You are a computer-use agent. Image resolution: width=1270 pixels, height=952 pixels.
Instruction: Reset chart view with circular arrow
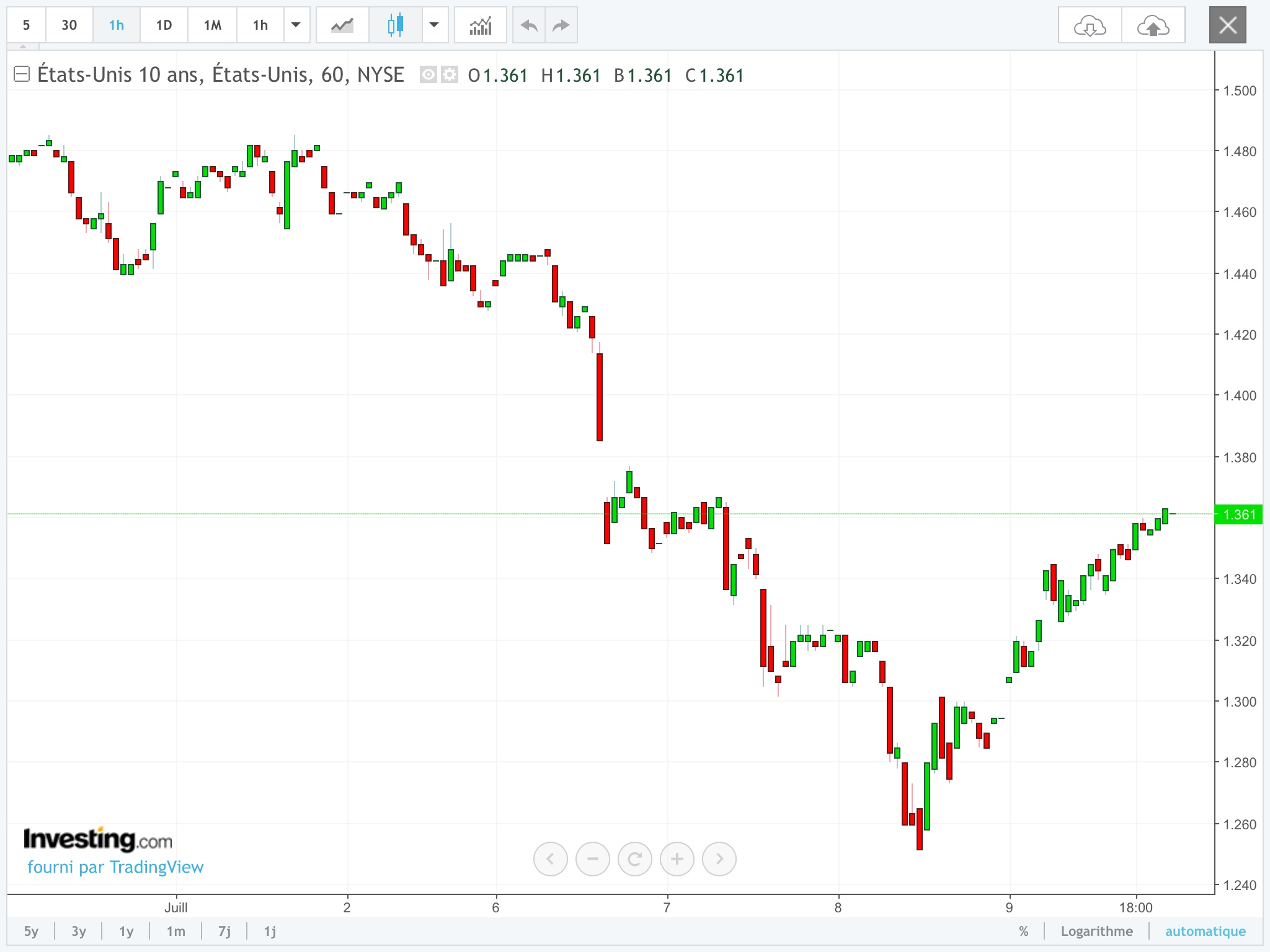pyautogui.click(x=634, y=859)
